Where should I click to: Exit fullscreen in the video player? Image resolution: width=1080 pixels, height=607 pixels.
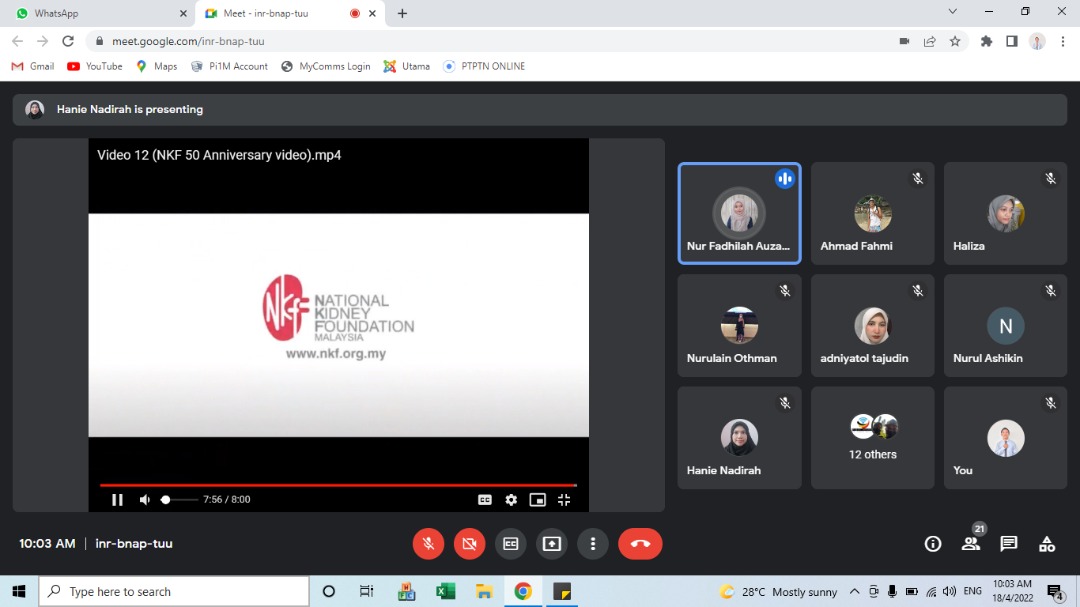click(564, 500)
